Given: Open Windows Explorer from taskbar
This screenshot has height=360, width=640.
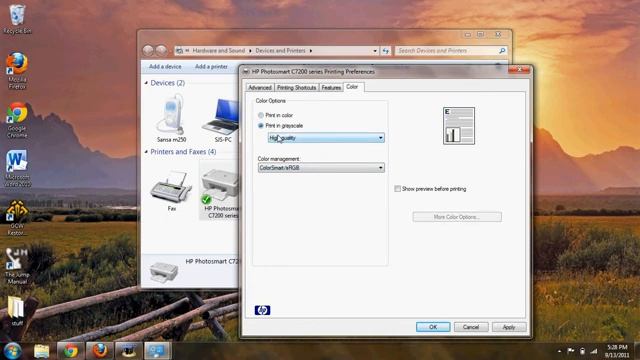Looking at the screenshot, I should [42, 351].
